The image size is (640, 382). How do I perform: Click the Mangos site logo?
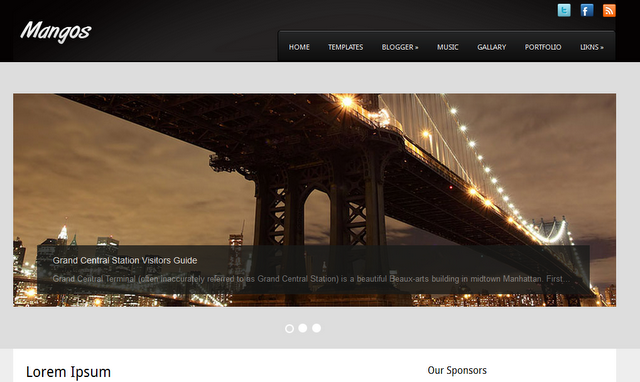pos(56,32)
